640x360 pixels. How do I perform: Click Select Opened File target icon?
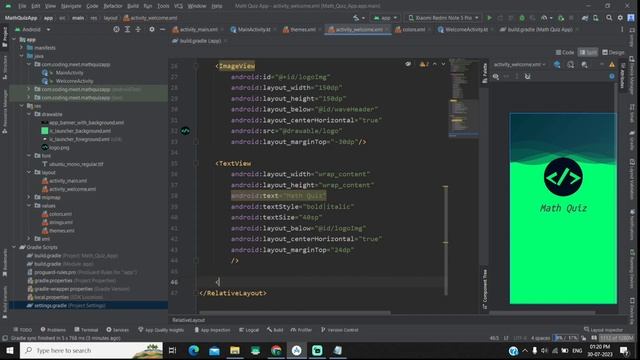(x=116, y=29)
